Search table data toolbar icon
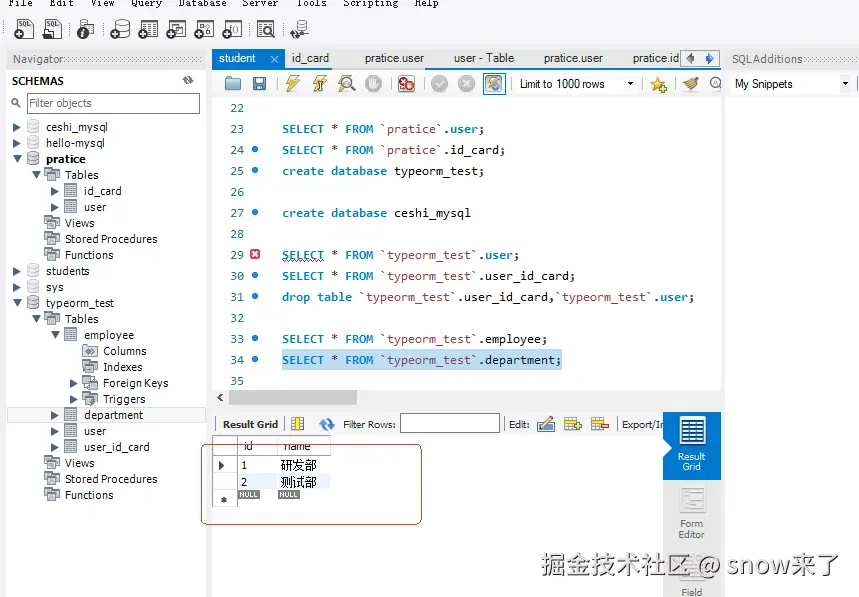The image size is (859, 597). [x=266, y=30]
